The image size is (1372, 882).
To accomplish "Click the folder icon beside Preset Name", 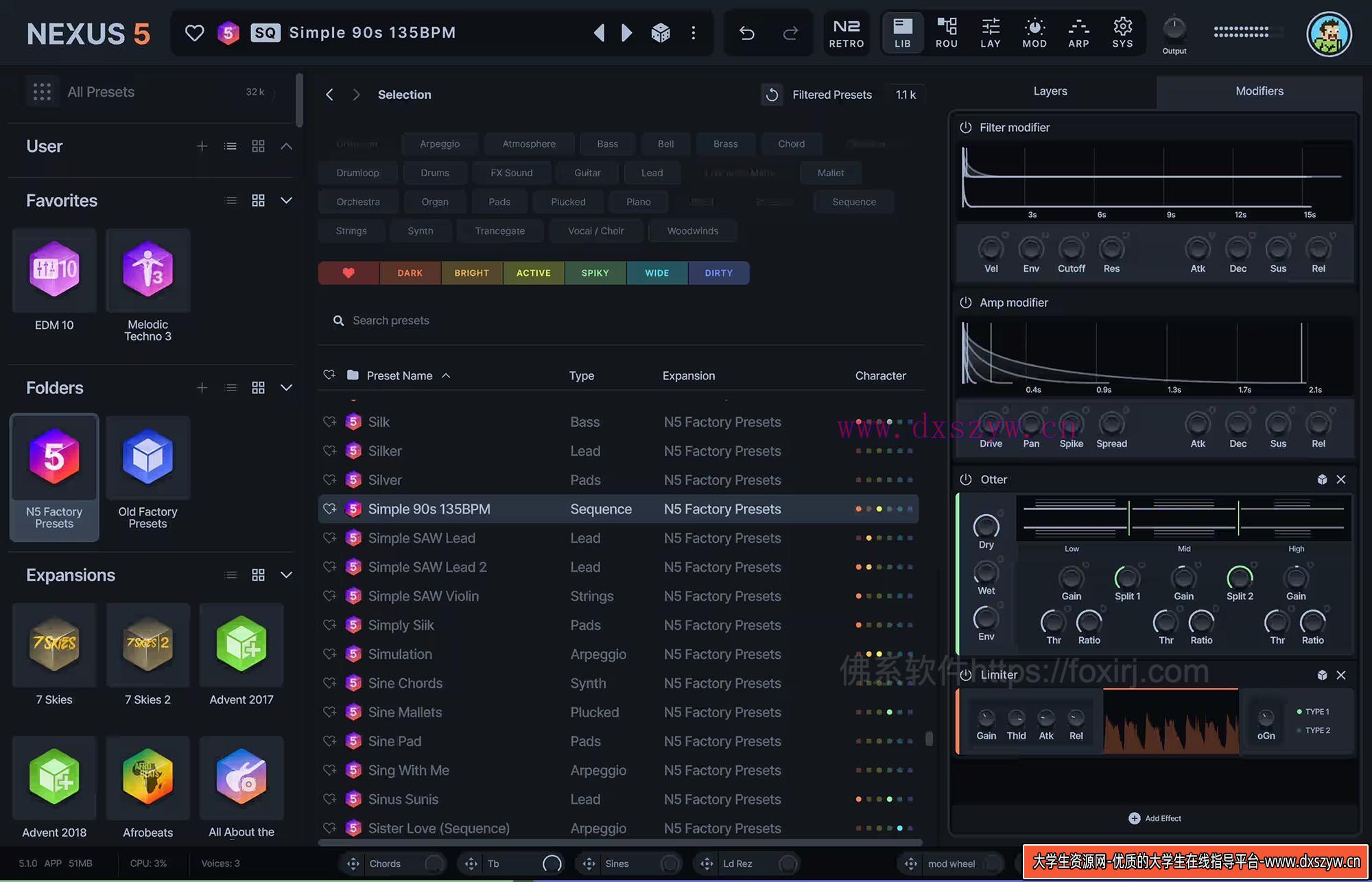I will pos(353,375).
